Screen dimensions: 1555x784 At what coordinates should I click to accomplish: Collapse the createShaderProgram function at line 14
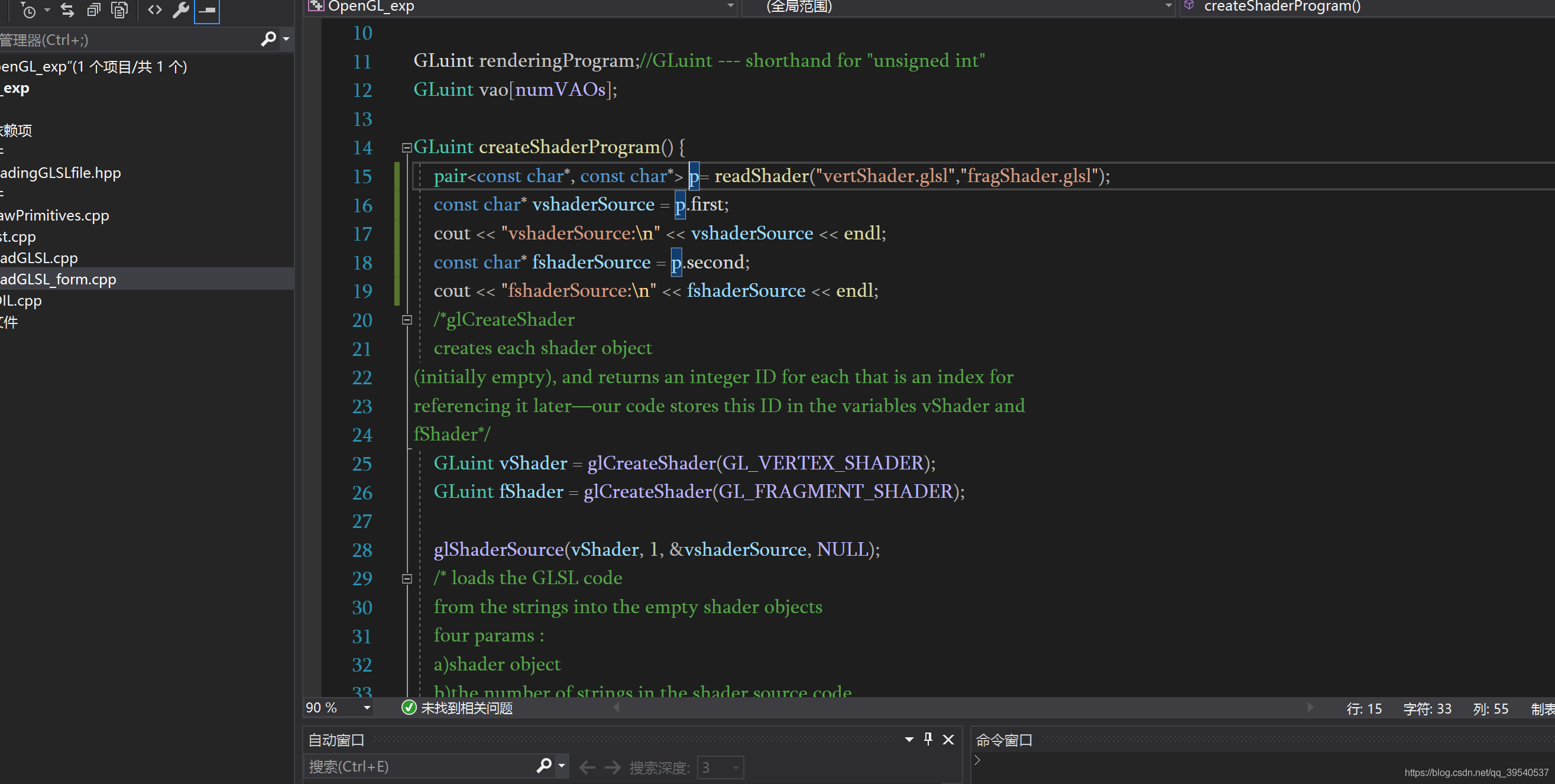point(407,147)
